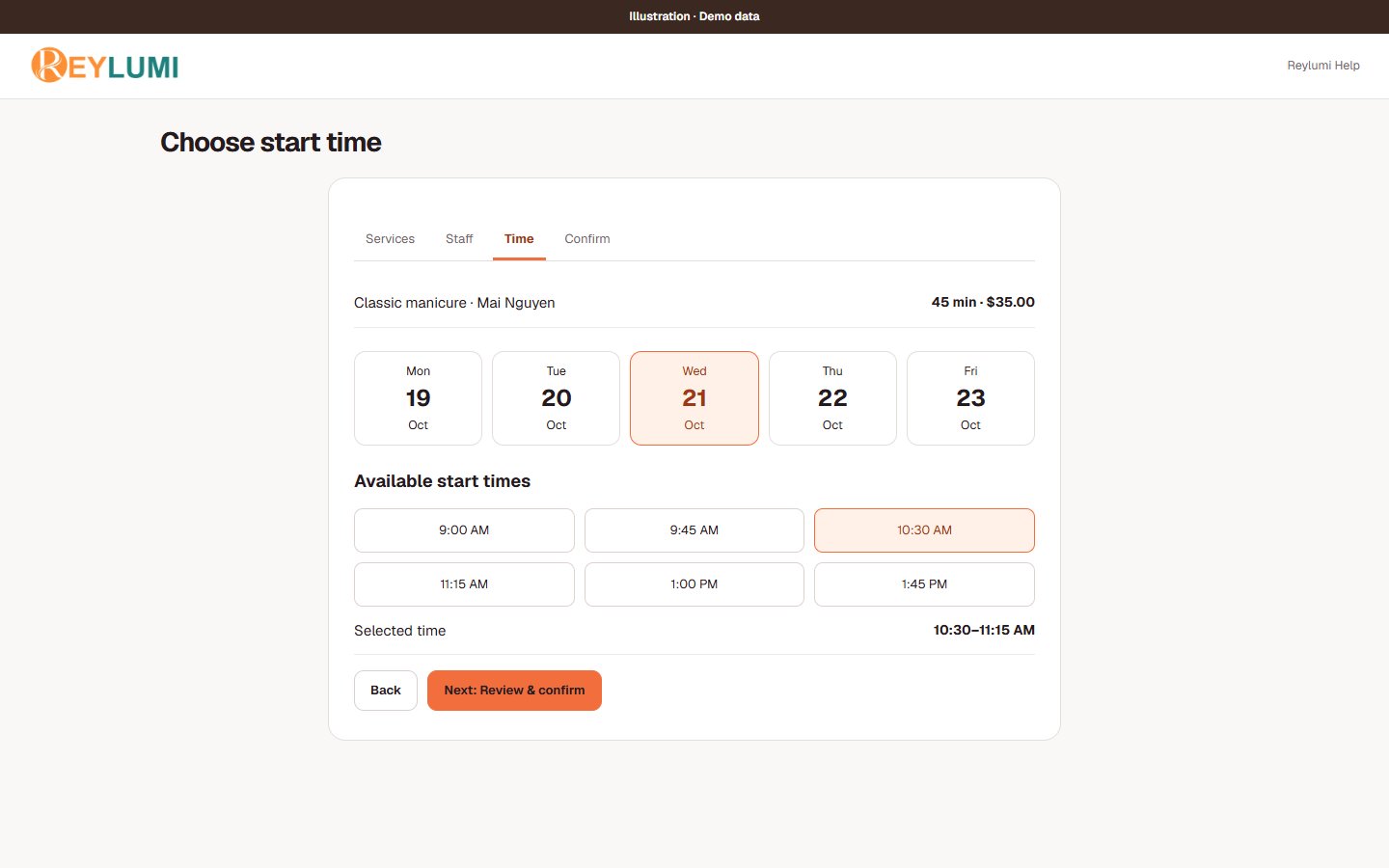This screenshot has height=868, width=1389.
Task: Pick Thursday 22 Oct date card
Action: click(832, 398)
